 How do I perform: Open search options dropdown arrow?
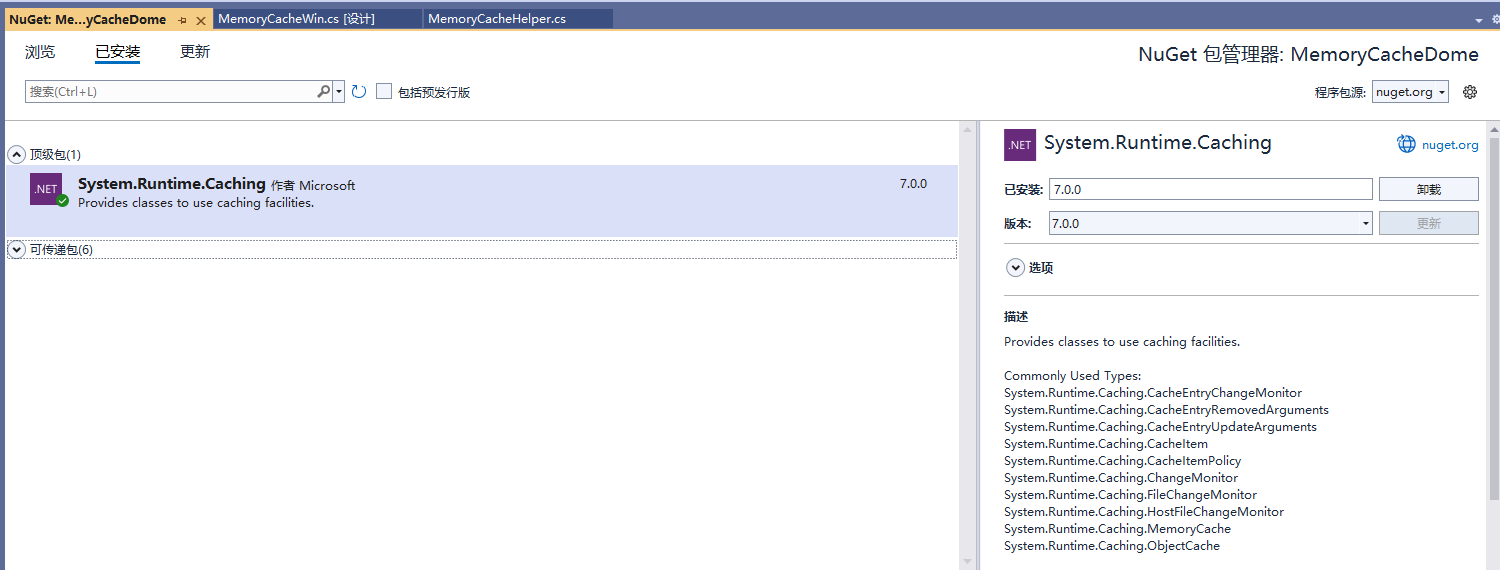[x=339, y=92]
